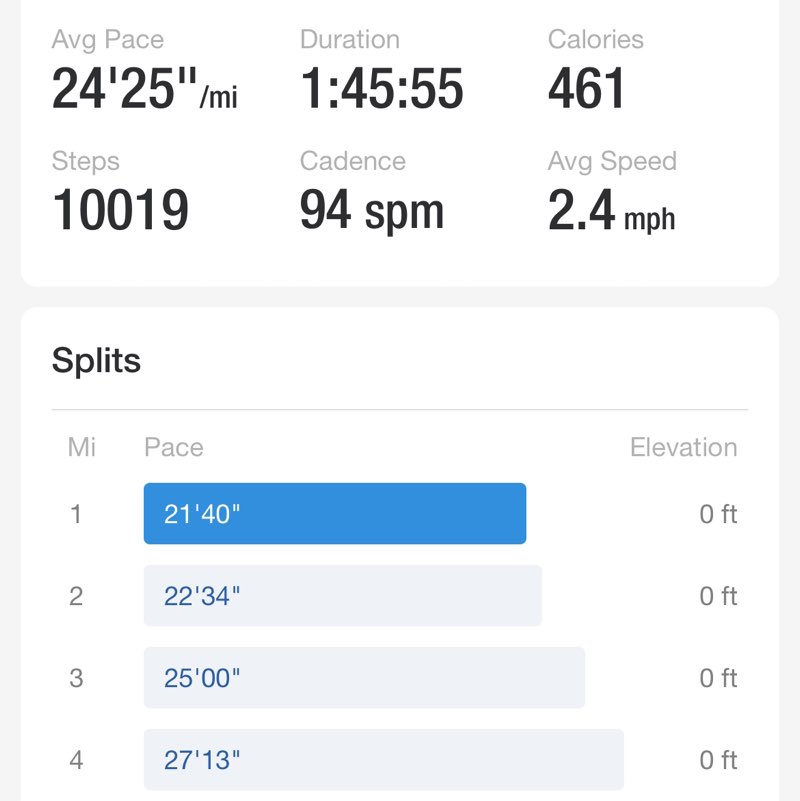Tap mile number 1 in splits

(76, 514)
